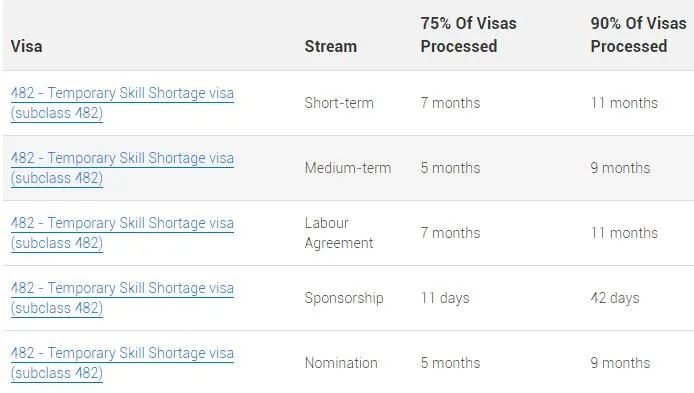This screenshot has width=694, height=393.
Task: Click the Stream column header
Action: point(331,46)
